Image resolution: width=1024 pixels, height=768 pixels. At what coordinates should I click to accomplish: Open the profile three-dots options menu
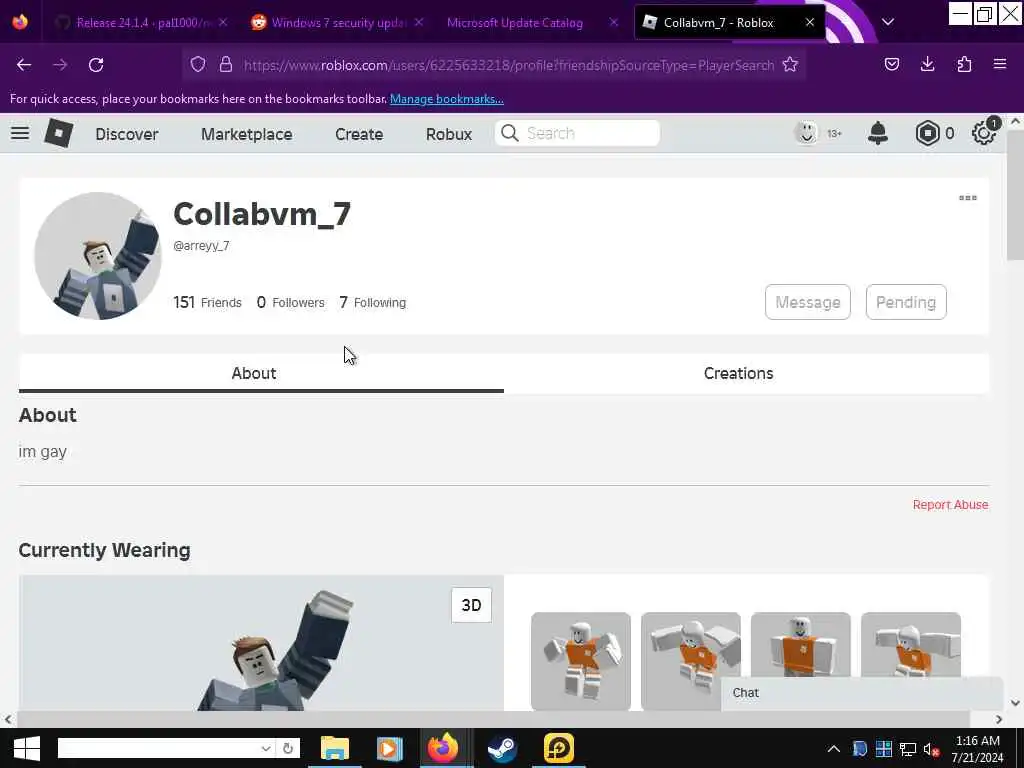(x=968, y=198)
